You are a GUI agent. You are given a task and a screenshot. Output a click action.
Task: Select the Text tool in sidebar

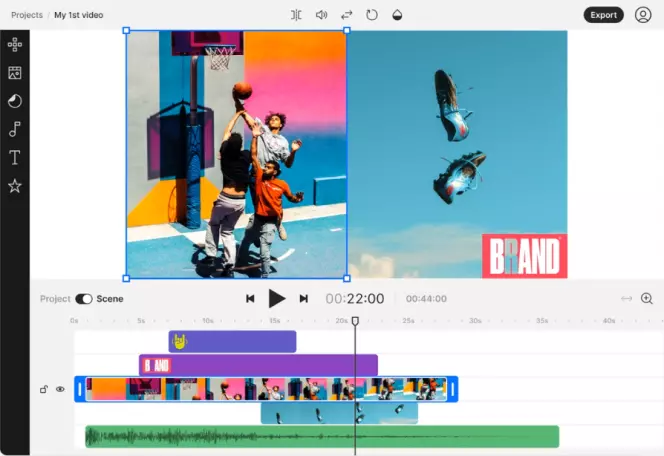tap(15, 158)
